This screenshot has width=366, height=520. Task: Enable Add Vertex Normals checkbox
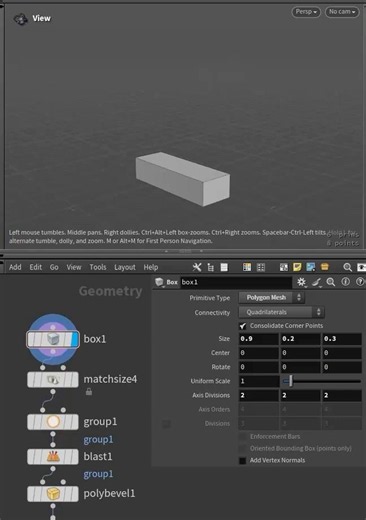(243, 461)
